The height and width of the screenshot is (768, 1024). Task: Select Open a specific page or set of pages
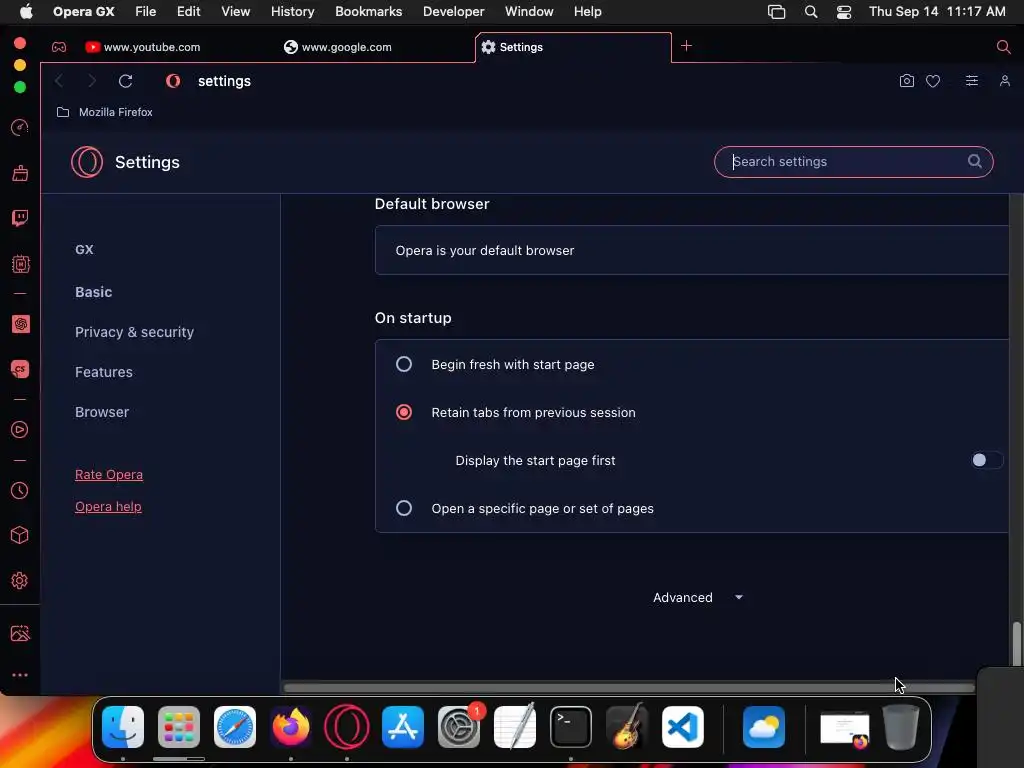click(404, 508)
